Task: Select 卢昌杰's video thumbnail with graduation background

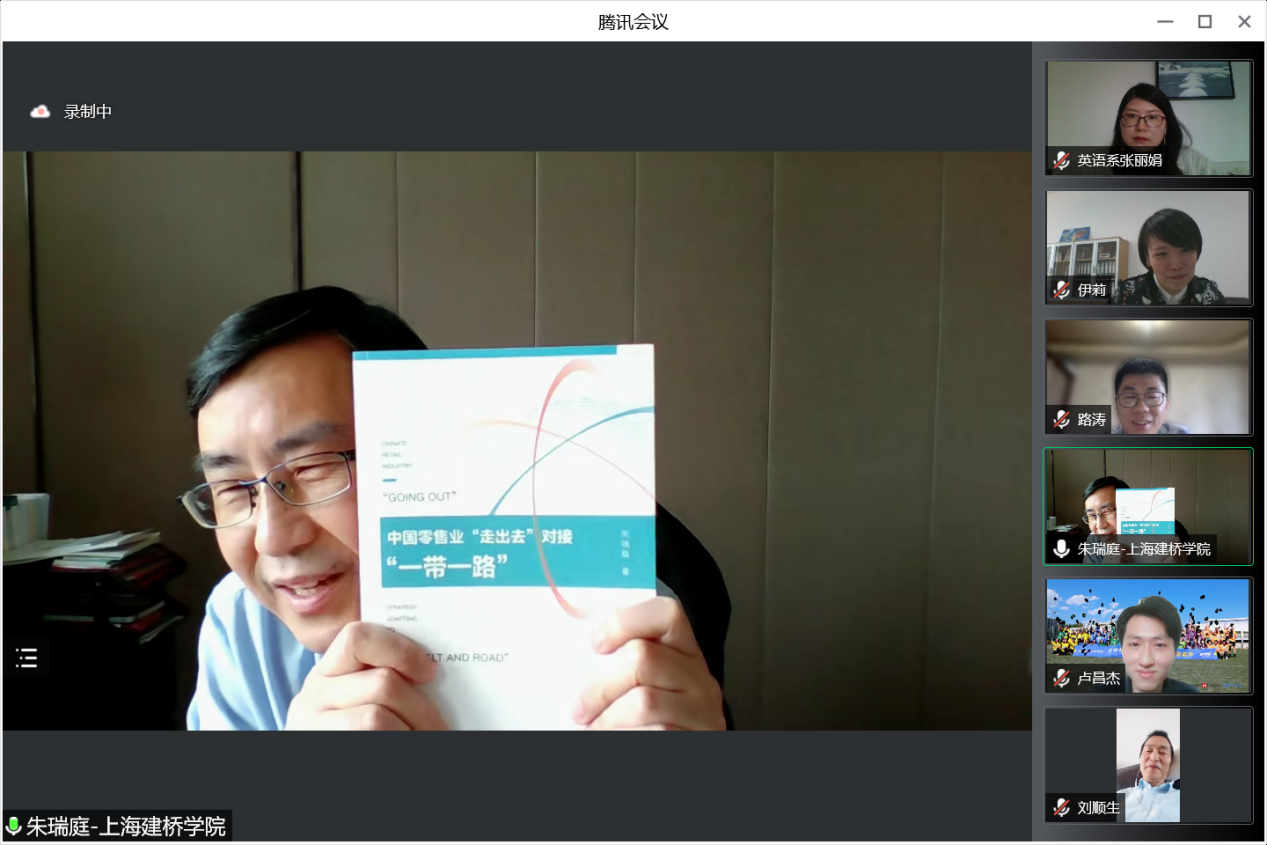Action: [x=1148, y=630]
